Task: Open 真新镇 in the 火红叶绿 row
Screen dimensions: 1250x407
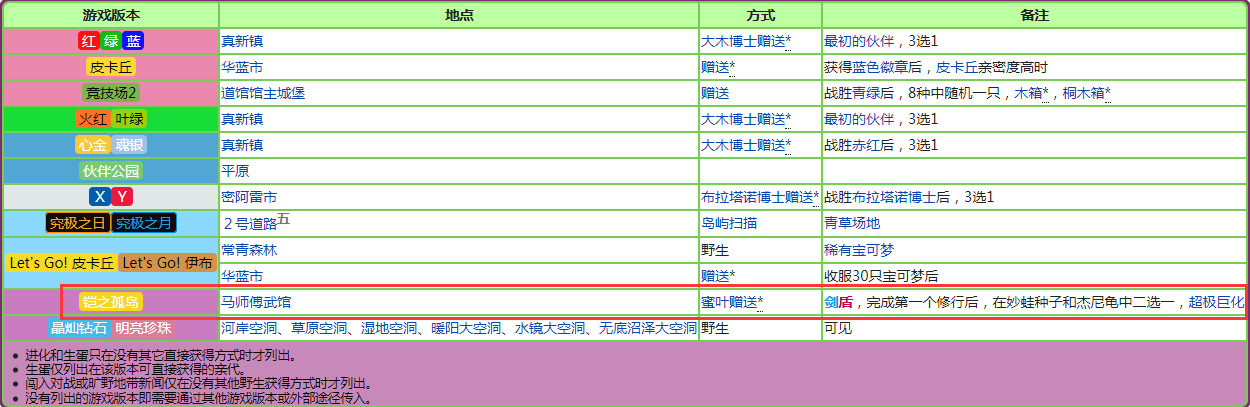Action: [242, 119]
